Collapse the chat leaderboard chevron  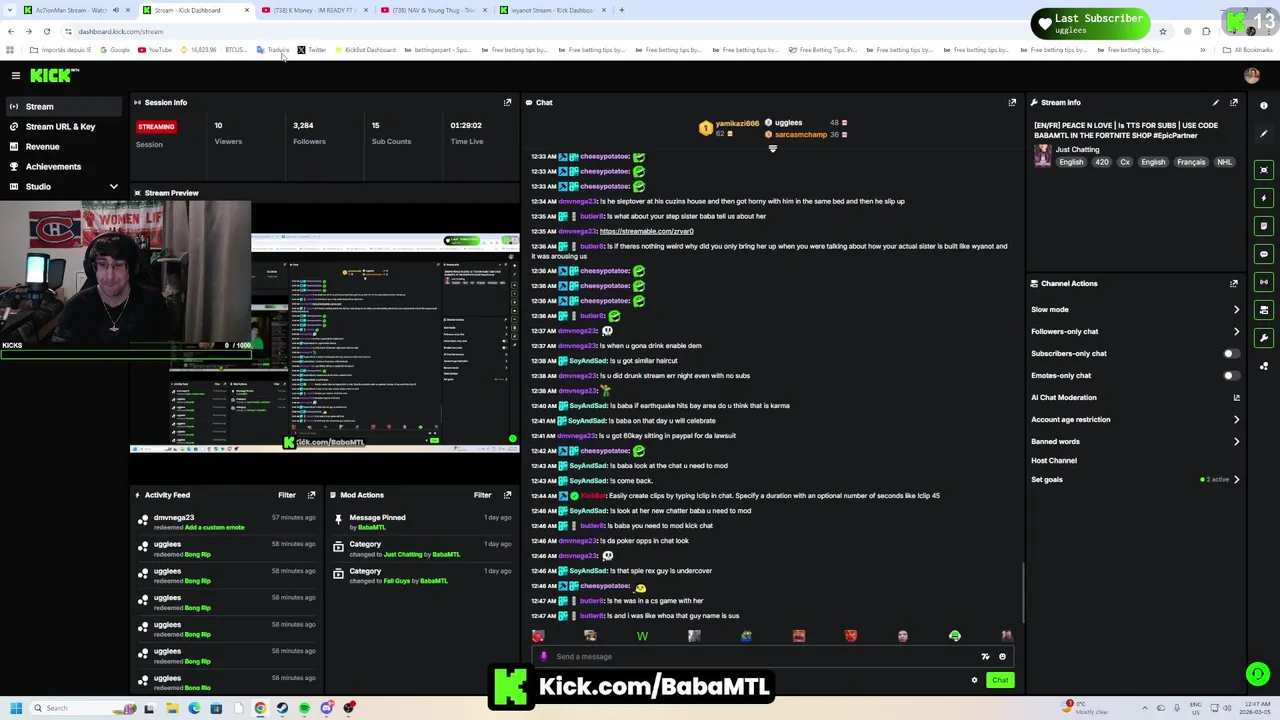(x=772, y=149)
